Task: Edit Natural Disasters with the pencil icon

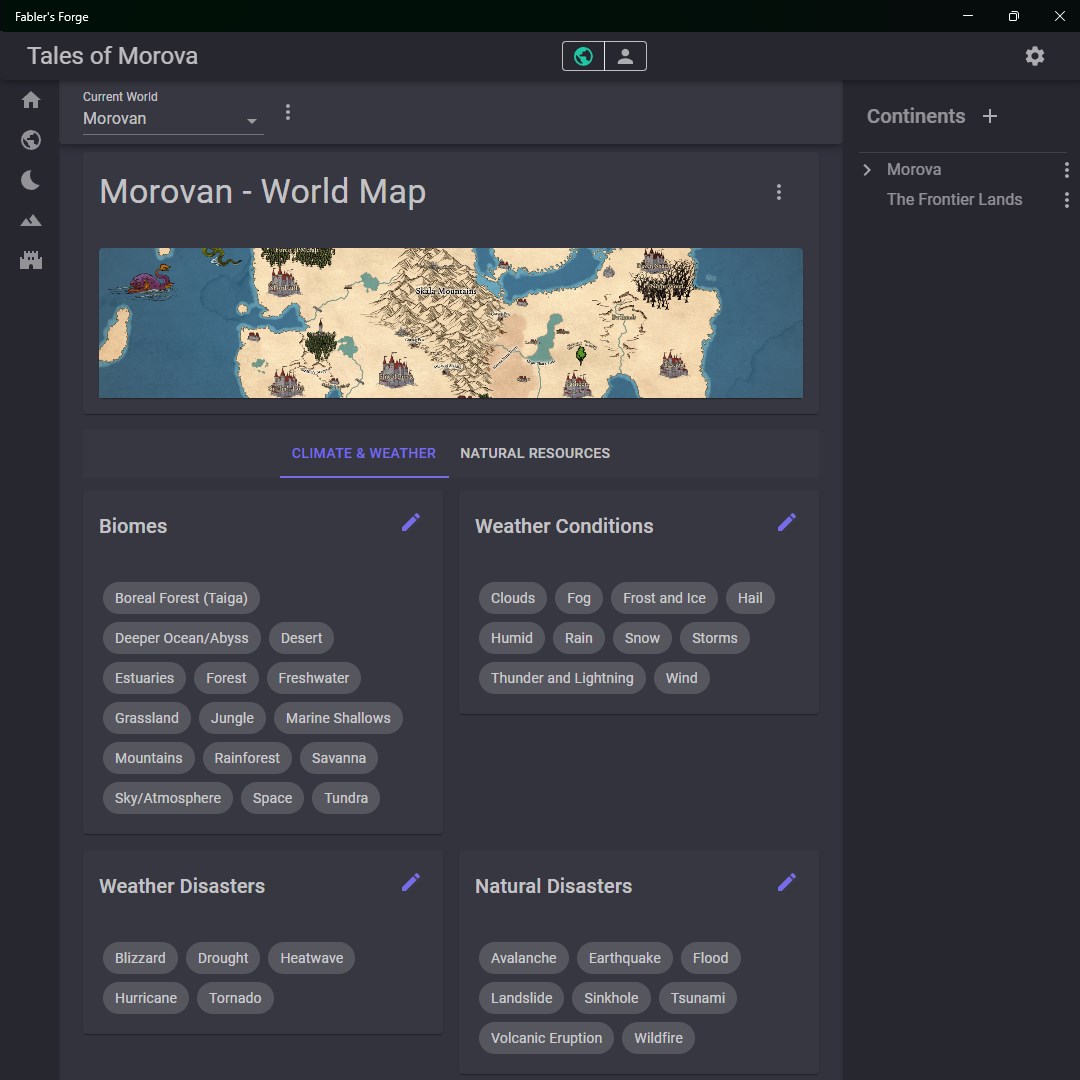Action: pos(787,882)
